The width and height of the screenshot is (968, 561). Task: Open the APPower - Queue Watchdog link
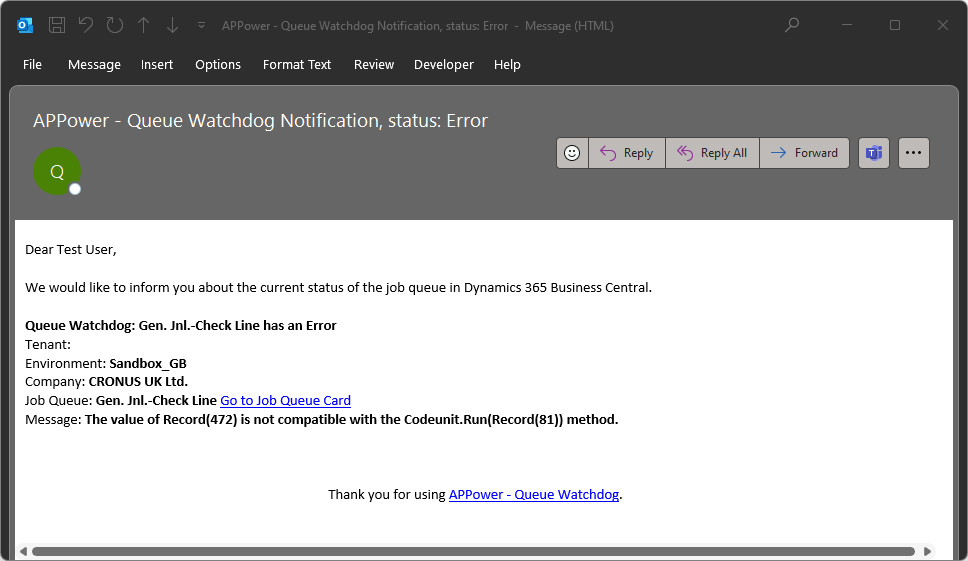tap(533, 494)
